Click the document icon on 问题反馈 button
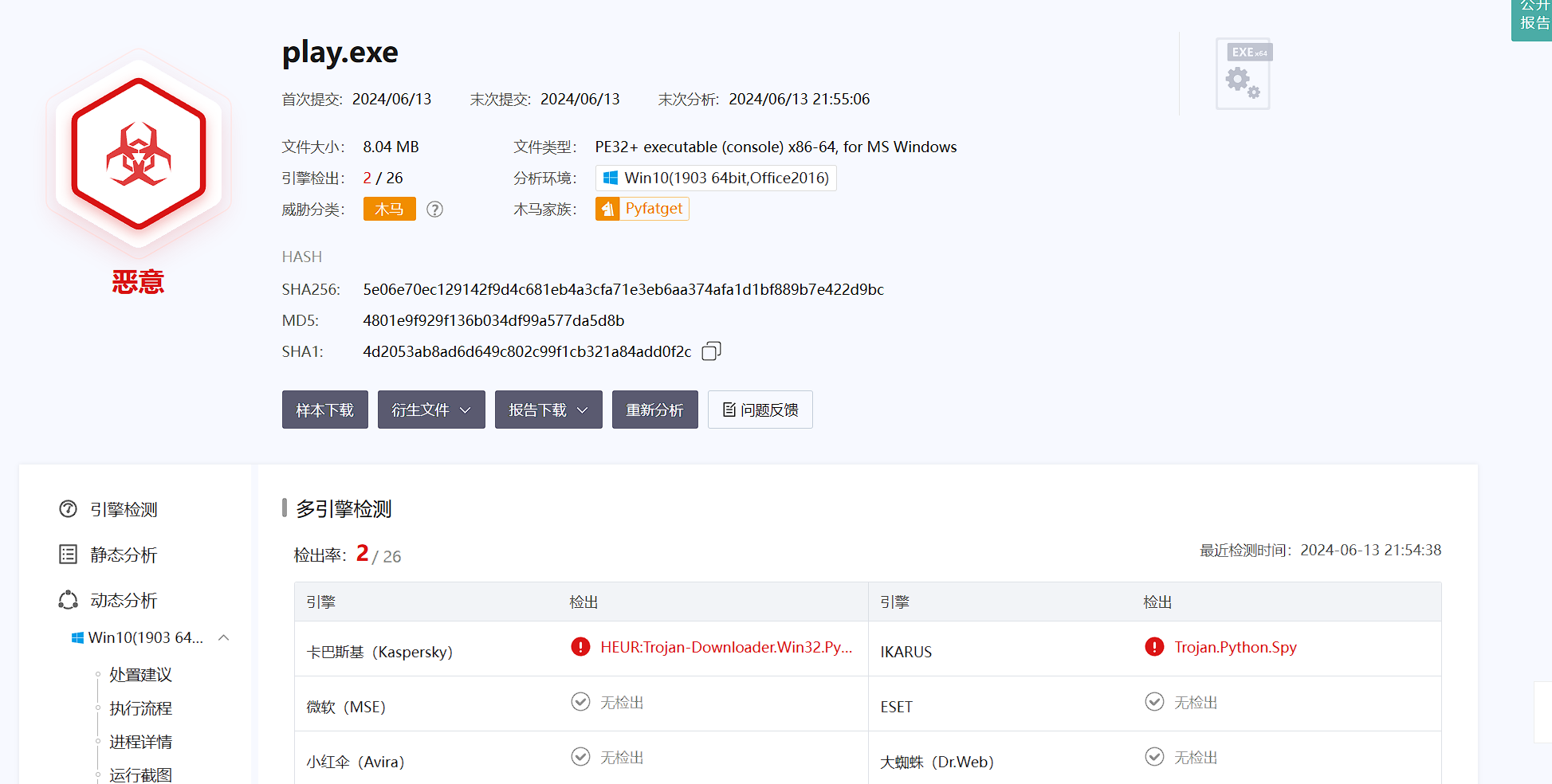This screenshot has height=784, width=1552. coord(729,410)
